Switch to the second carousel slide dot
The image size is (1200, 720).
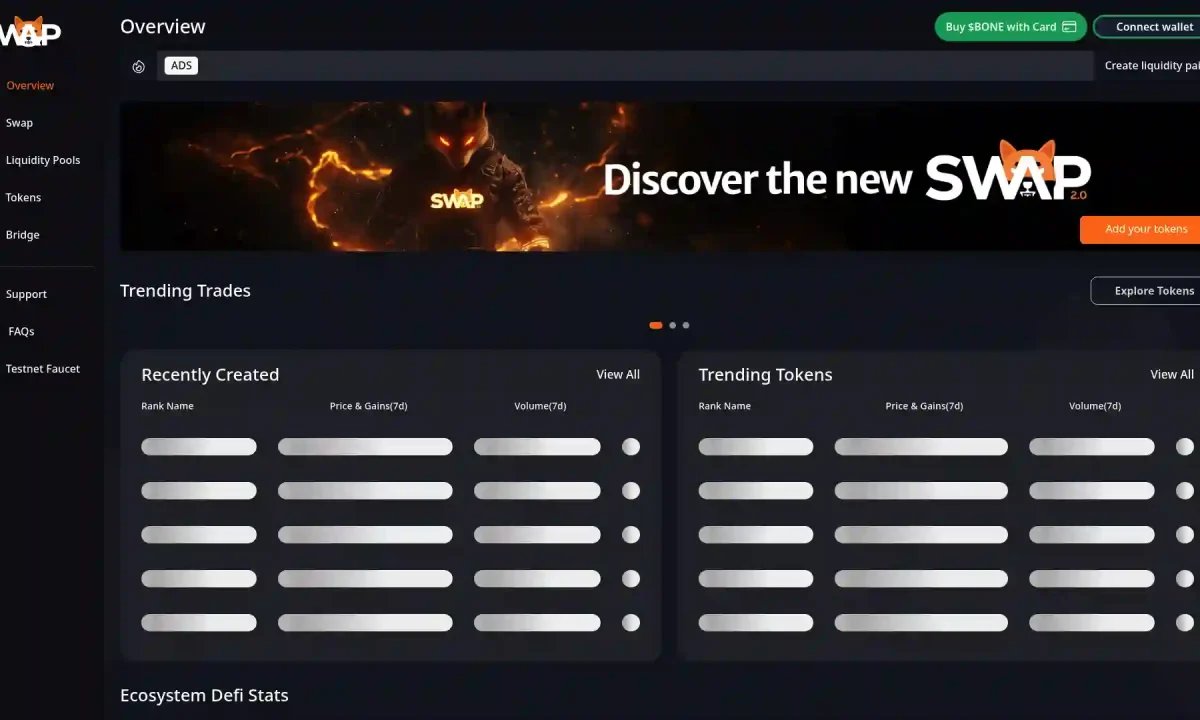(x=673, y=325)
